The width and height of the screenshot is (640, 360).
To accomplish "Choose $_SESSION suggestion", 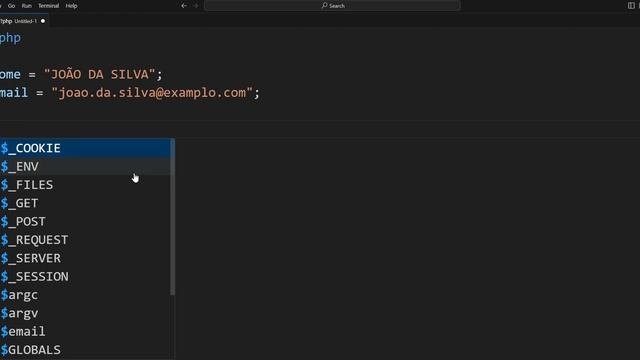I will coord(85,277).
